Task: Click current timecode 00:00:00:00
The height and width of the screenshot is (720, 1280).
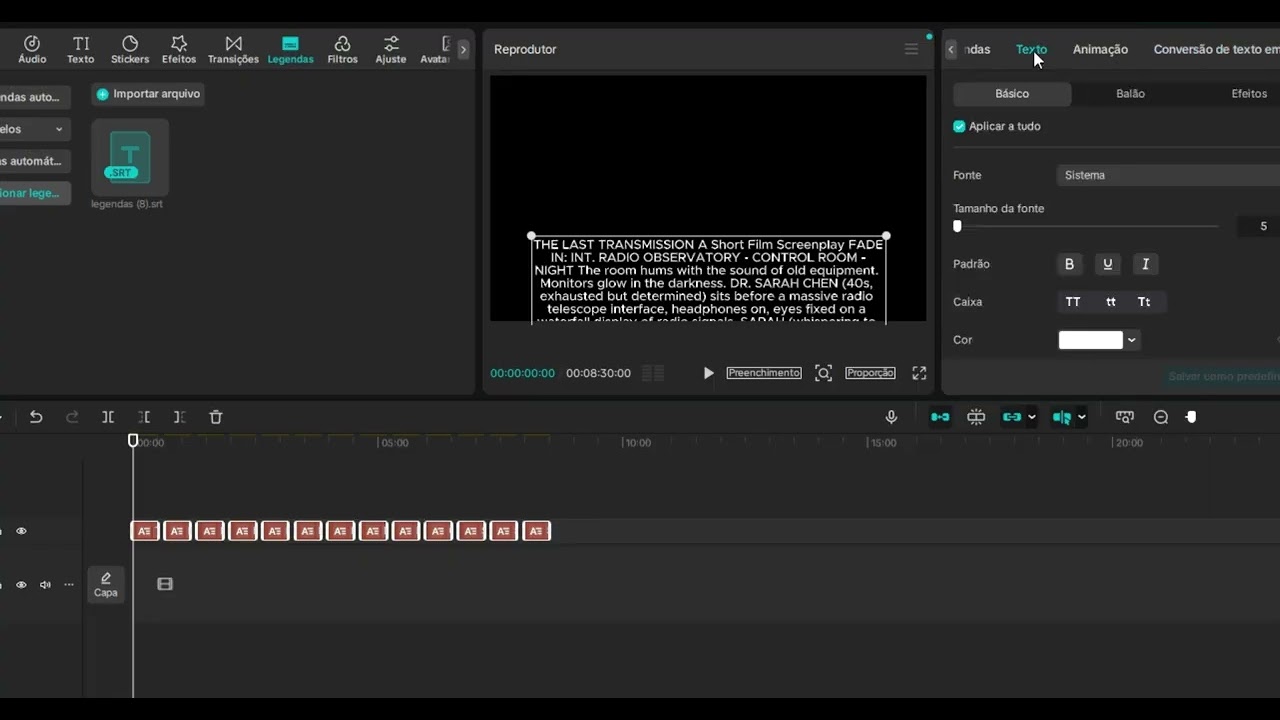Action: pyautogui.click(x=522, y=373)
